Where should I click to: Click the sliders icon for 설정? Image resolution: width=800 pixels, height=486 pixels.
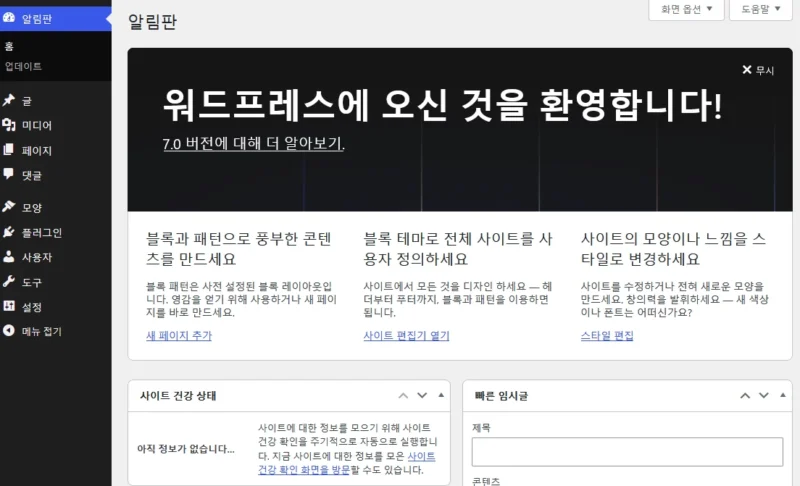click(x=9, y=306)
